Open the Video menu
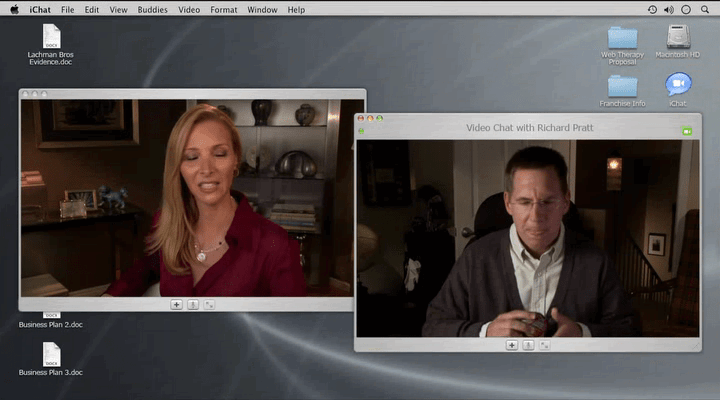This screenshot has height=400, width=720. (x=189, y=9)
